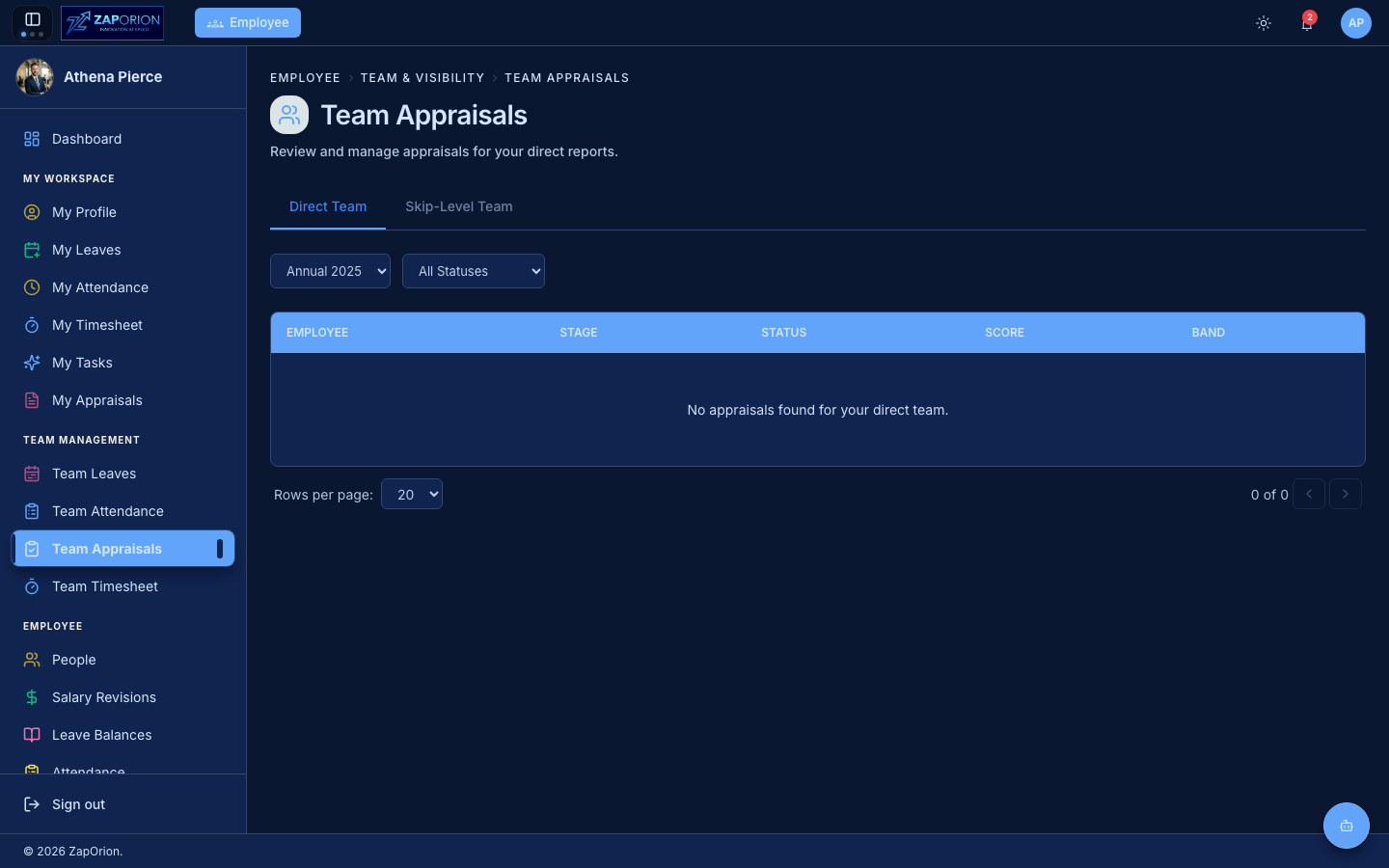Open My Appraisals page
The height and width of the screenshot is (868, 1389).
[123, 400]
